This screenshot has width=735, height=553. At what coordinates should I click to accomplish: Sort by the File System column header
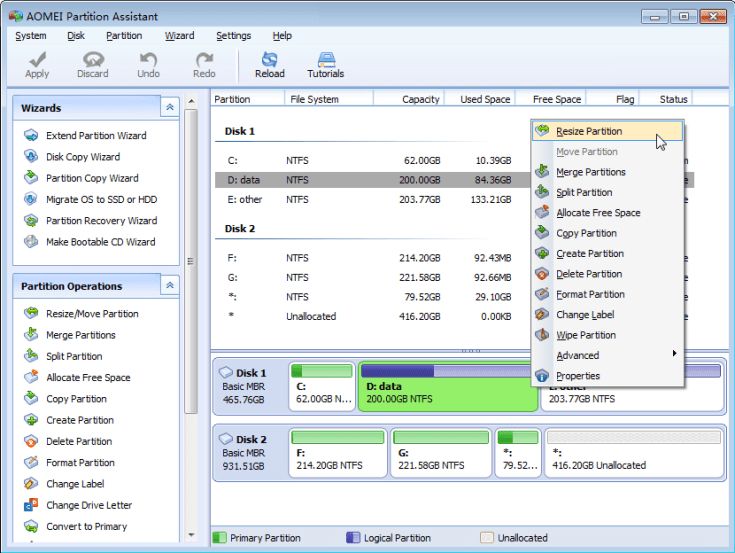point(329,99)
